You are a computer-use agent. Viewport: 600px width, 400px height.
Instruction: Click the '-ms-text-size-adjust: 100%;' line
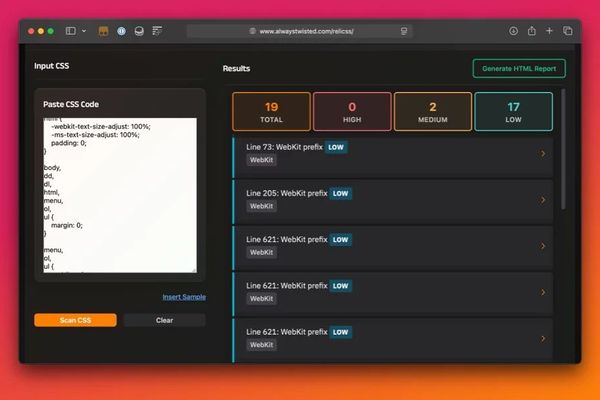95,135
